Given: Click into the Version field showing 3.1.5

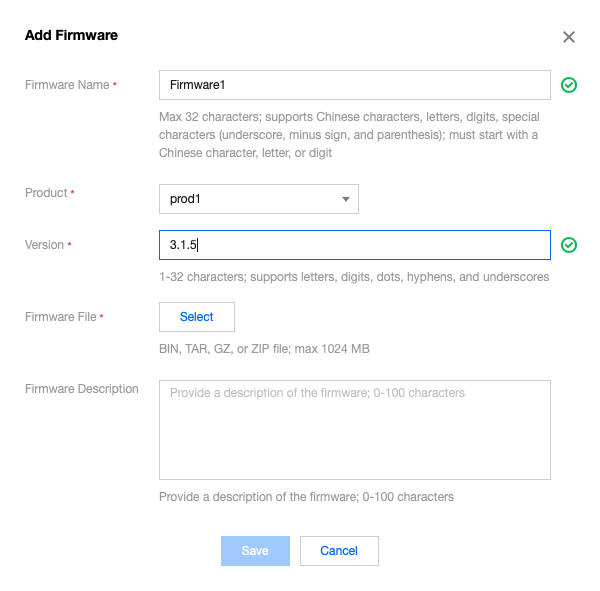Looking at the screenshot, I should (x=355, y=245).
